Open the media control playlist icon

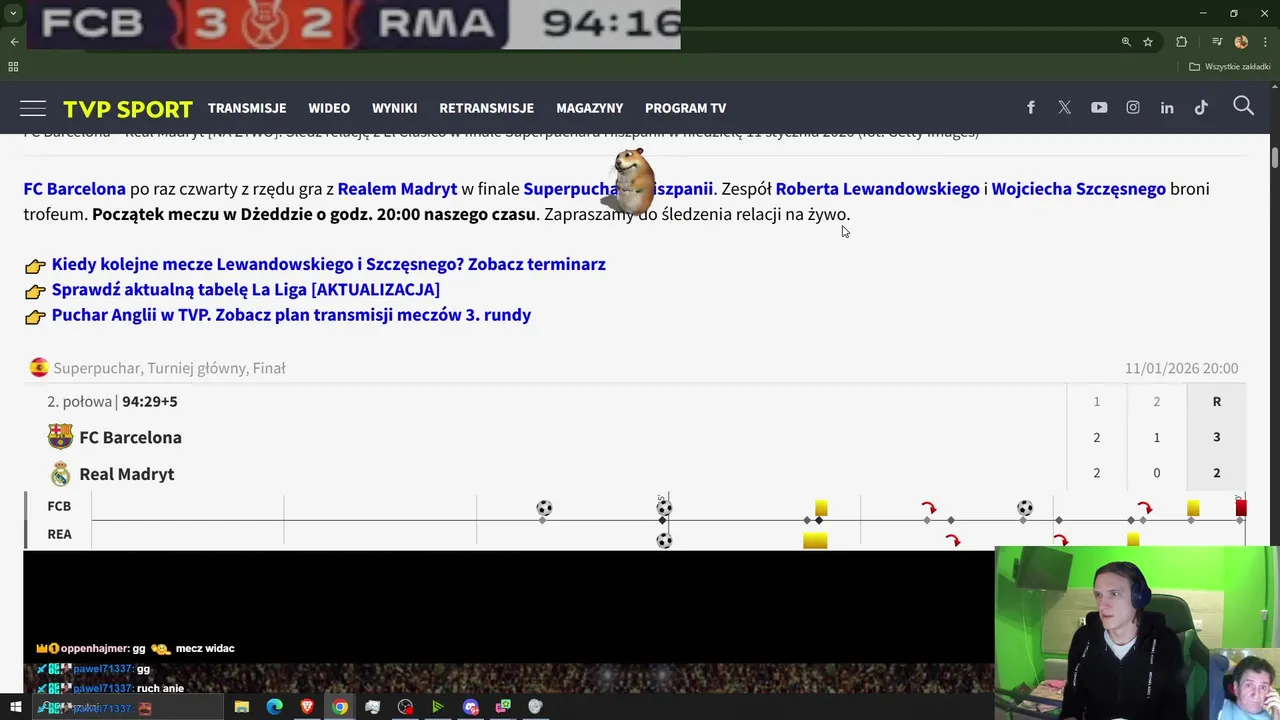click(1217, 42)
